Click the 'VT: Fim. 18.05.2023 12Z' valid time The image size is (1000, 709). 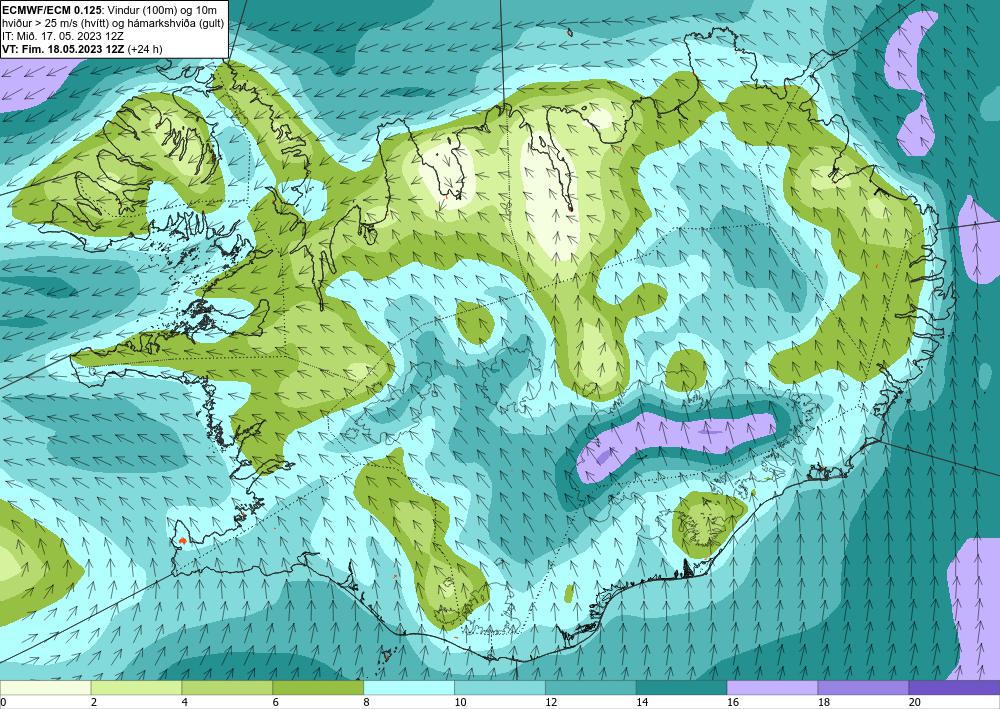[x=64, y=49]
